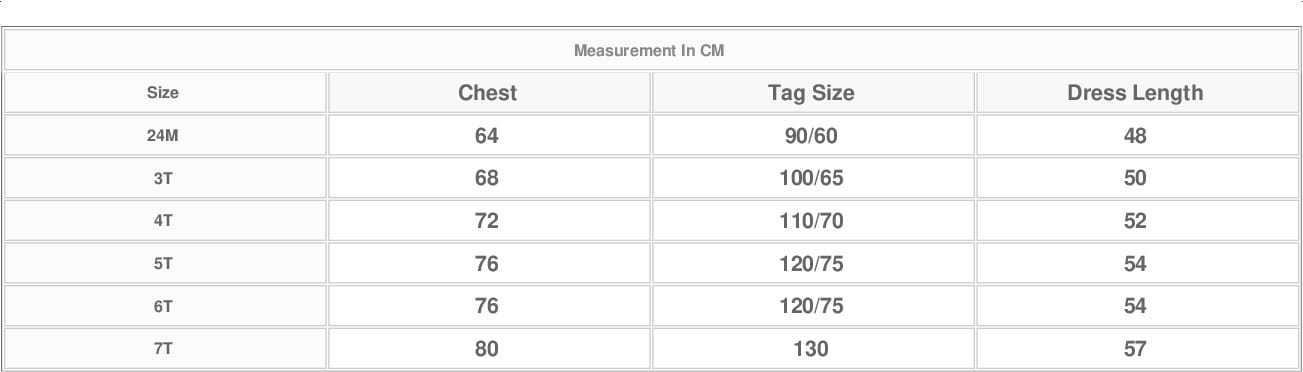The image size is (1303, 372).
Task: Select the 6T size cell
Action: click(x=163, y=306)
